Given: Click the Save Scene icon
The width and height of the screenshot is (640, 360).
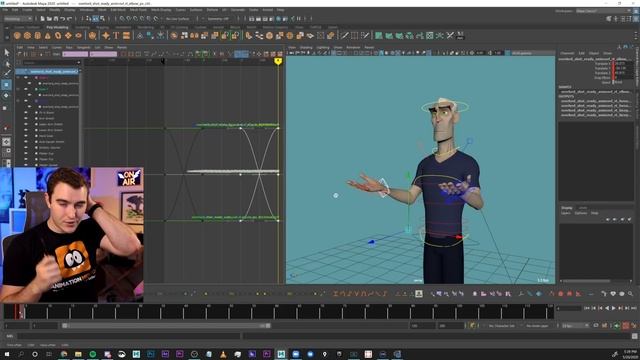Looking at the screenshot, I should click(55, 19).
